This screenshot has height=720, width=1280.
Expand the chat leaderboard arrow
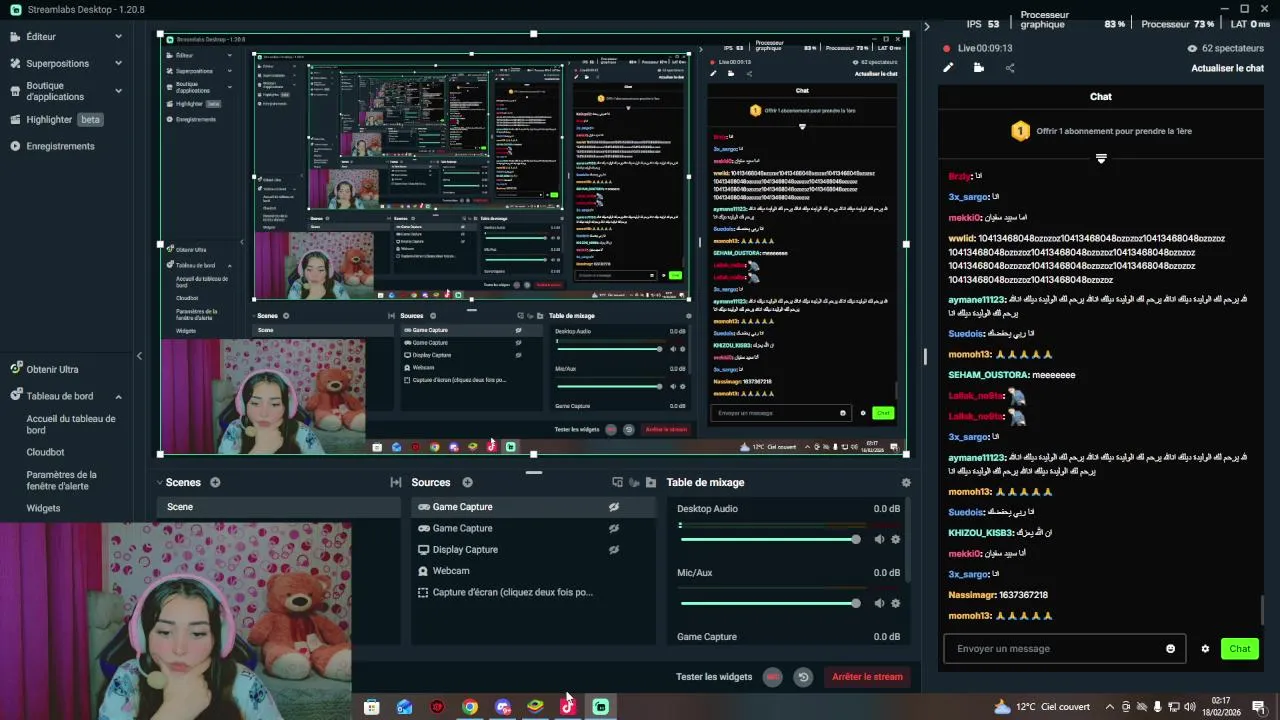click(1101, 158)
